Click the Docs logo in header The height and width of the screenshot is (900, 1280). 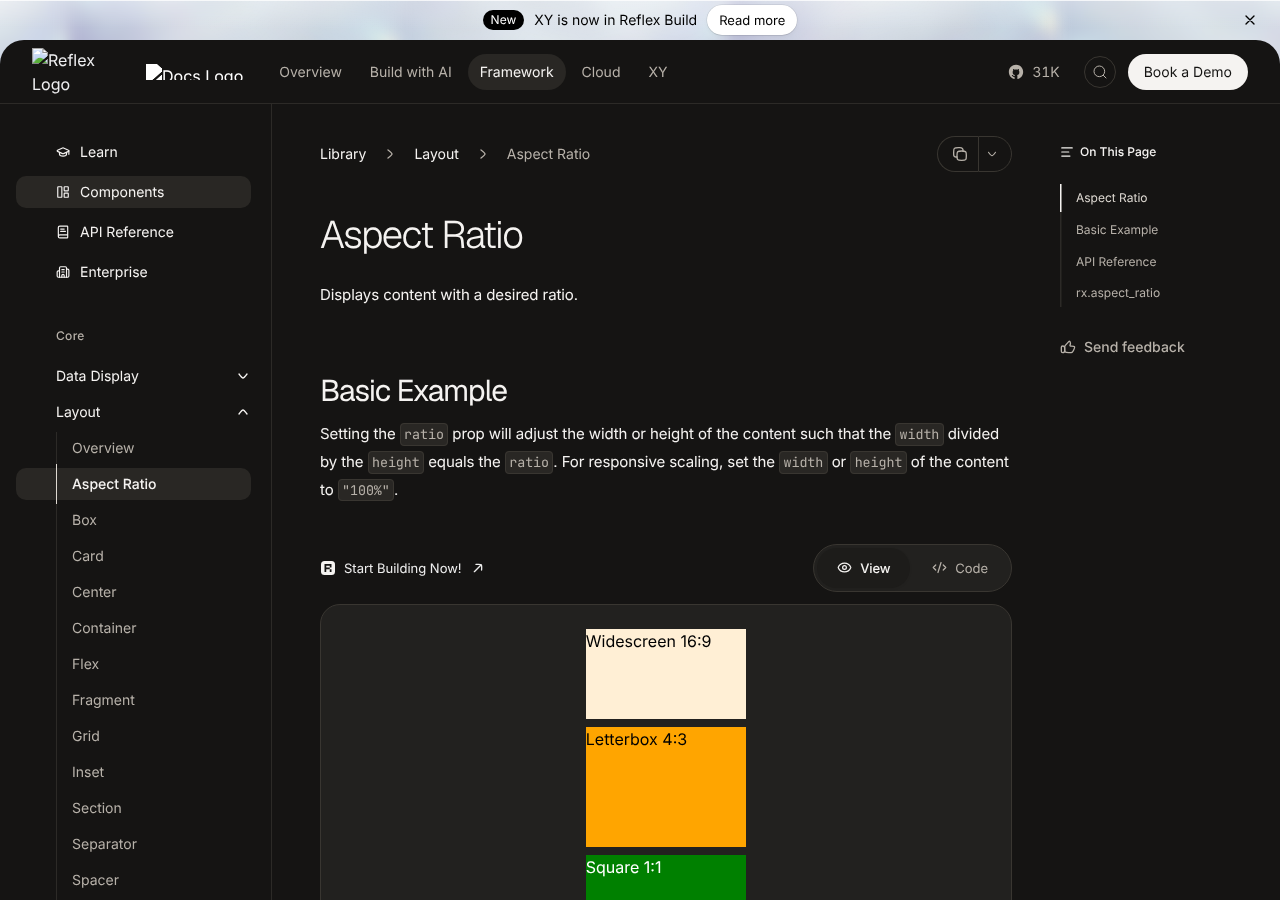click(194, 72)
